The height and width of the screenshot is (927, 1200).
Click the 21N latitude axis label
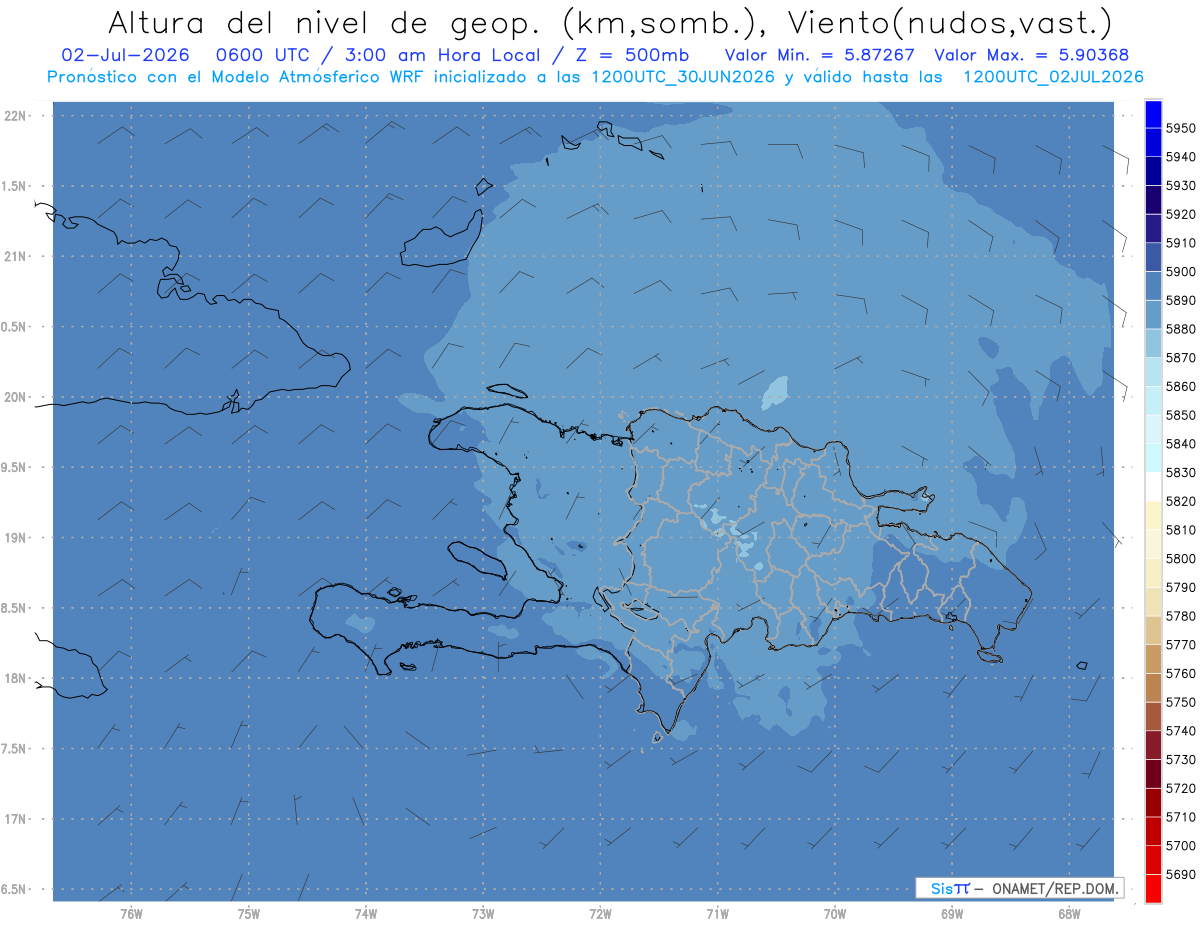[15, 257]
